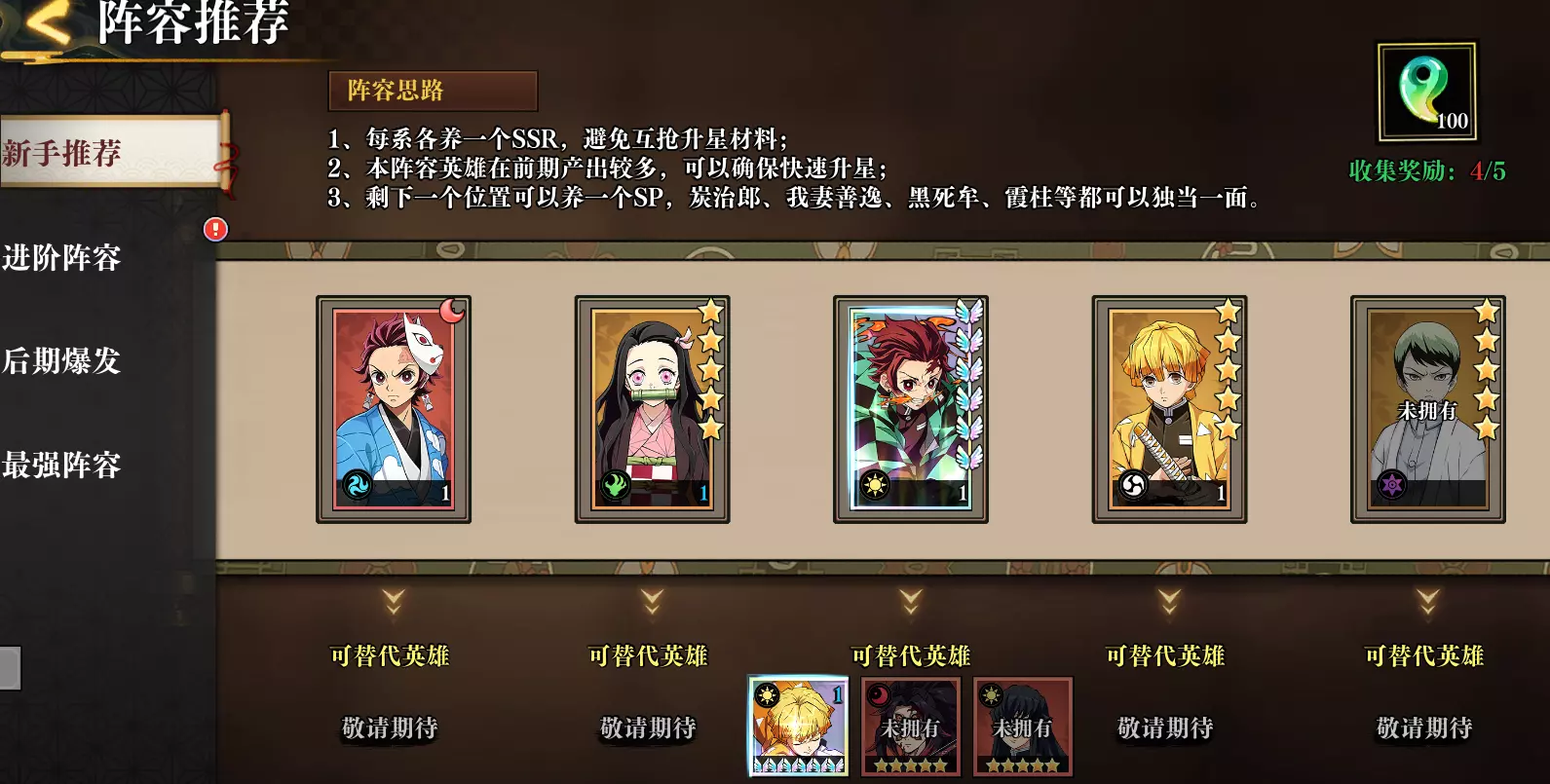Switch to the 最强阵容 tab

(61, 466)
